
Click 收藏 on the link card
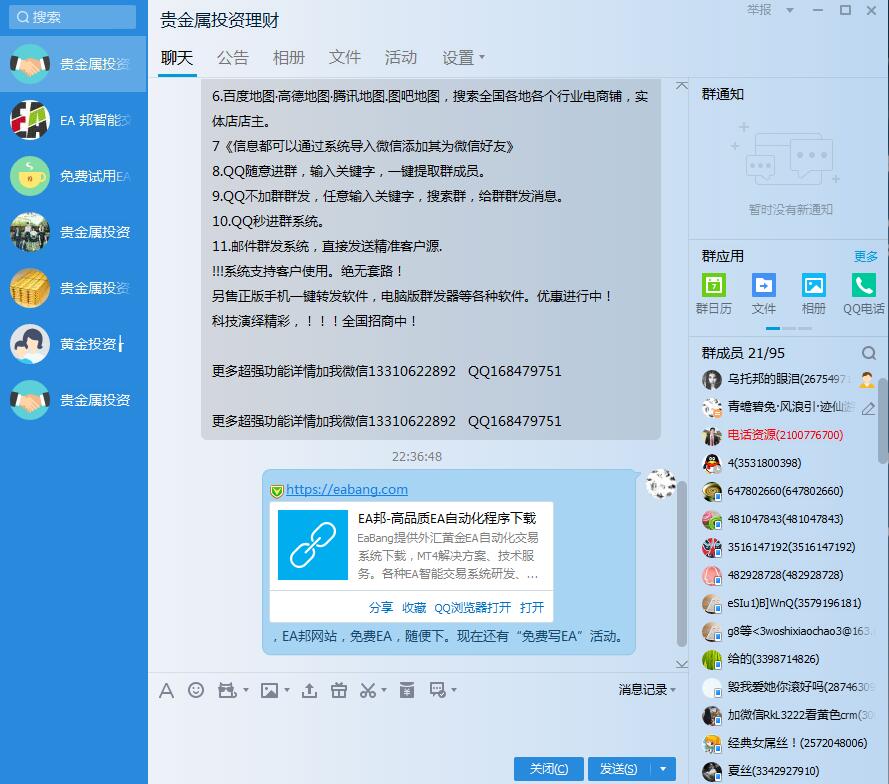[x=414, y=608]
